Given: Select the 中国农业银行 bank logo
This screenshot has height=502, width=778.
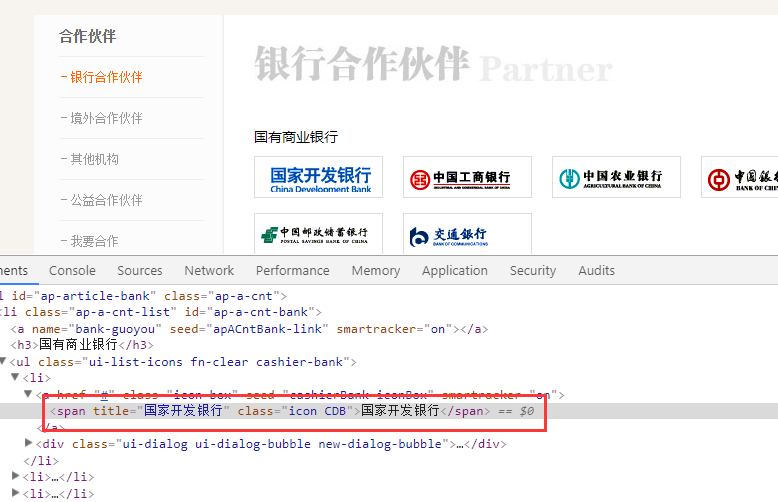Looking at the screenshot, I should (616, 177).
